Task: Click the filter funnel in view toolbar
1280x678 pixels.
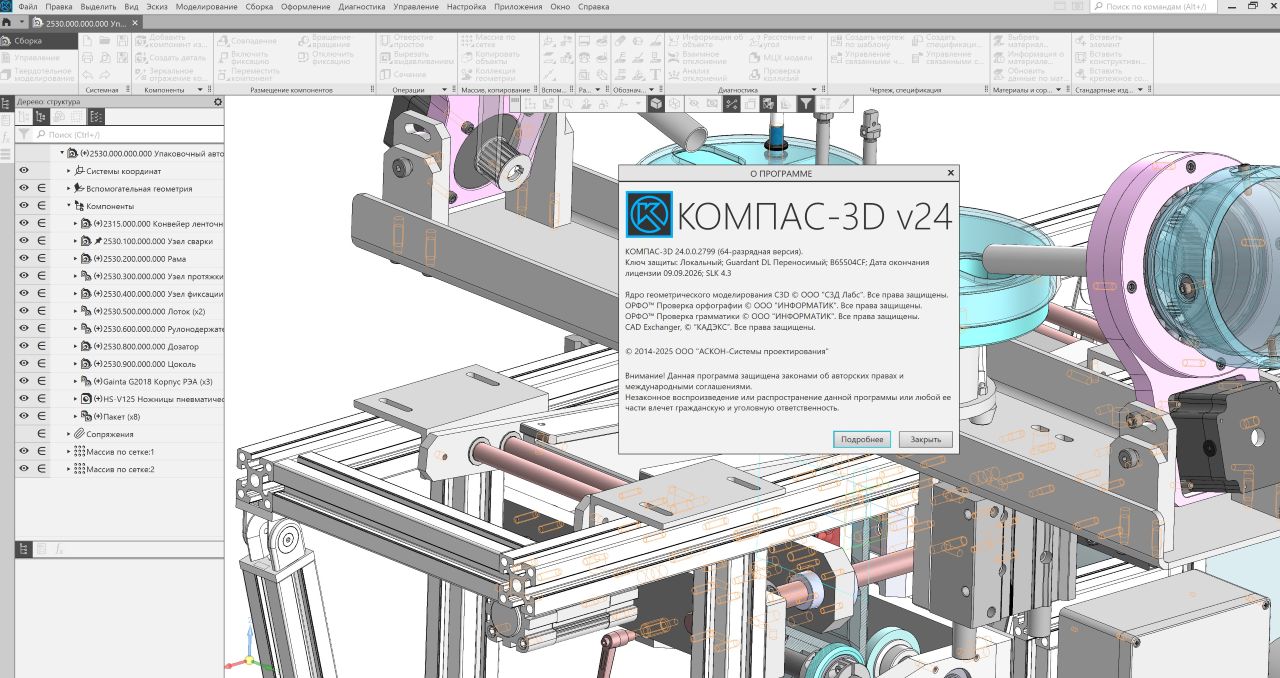Action: (x=805, y=103)
